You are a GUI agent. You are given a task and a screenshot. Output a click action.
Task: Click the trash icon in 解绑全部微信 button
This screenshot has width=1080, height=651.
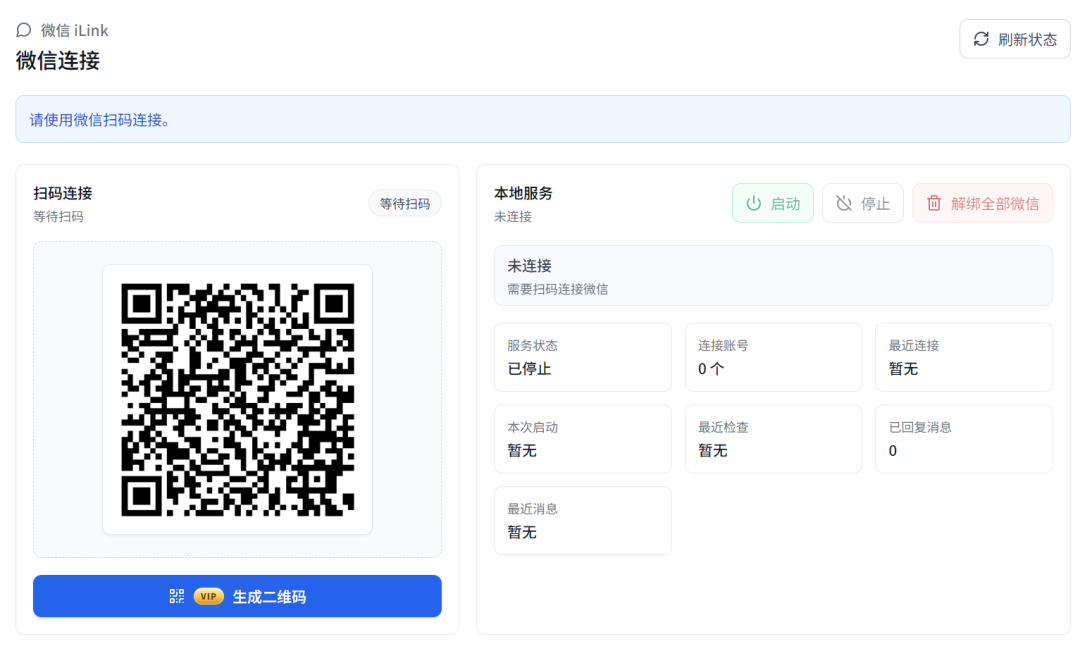pyautogui.click(x=934, y=203)
